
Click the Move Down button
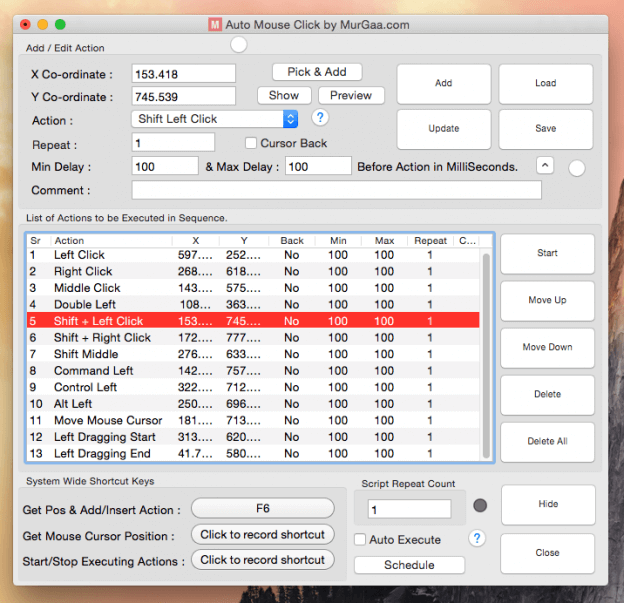[547, 347]
